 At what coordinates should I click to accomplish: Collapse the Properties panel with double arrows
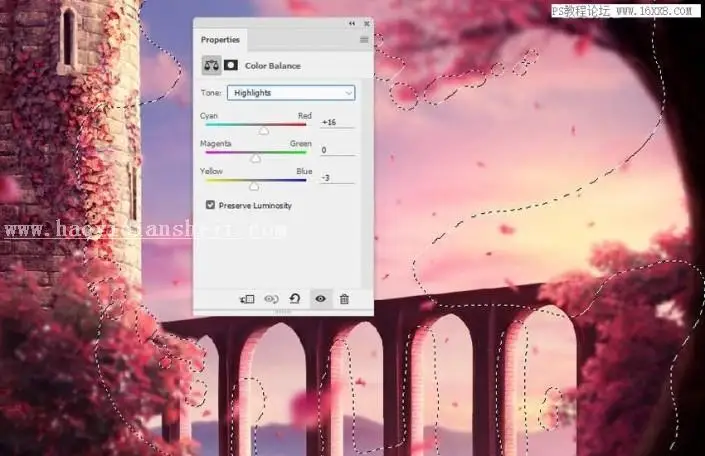352,23
